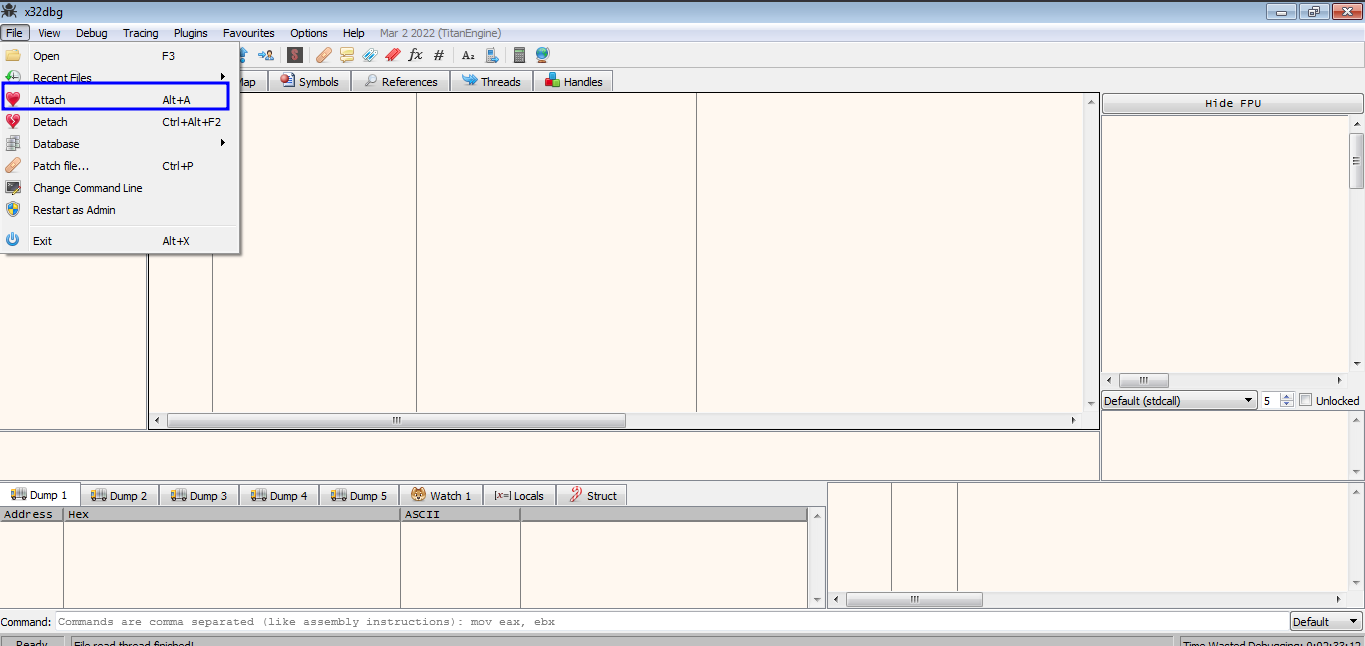Click the Patches bandage toolbar icon
The height and width of the screenshot is (646, 1365).
323,55
